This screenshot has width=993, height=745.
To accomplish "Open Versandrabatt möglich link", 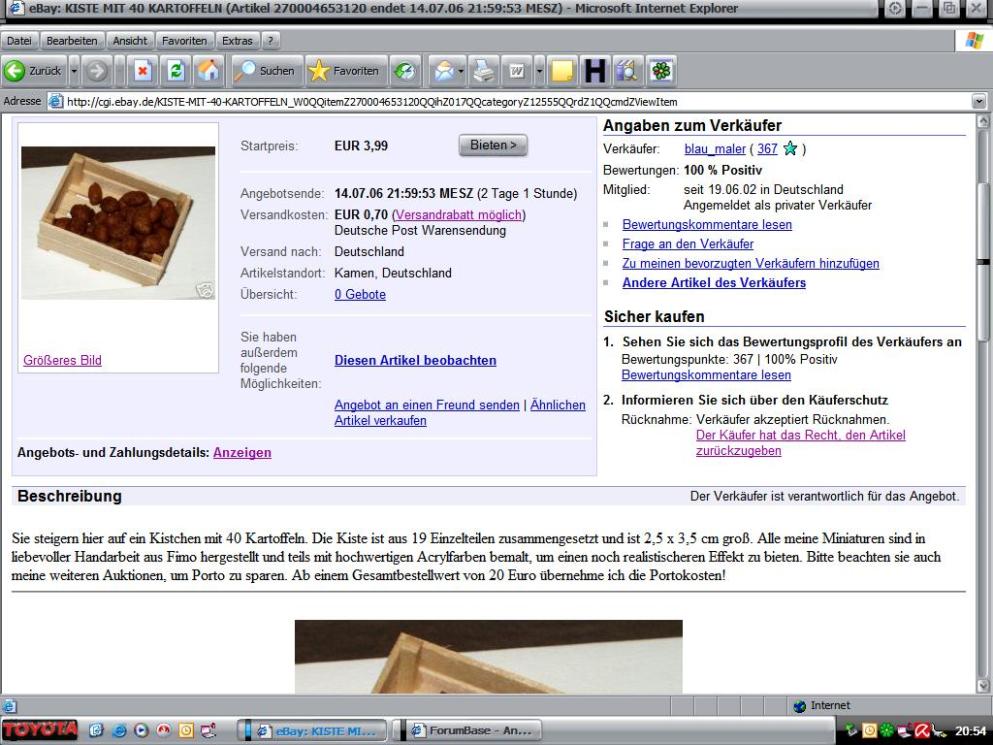I will [x=459, y=215].
